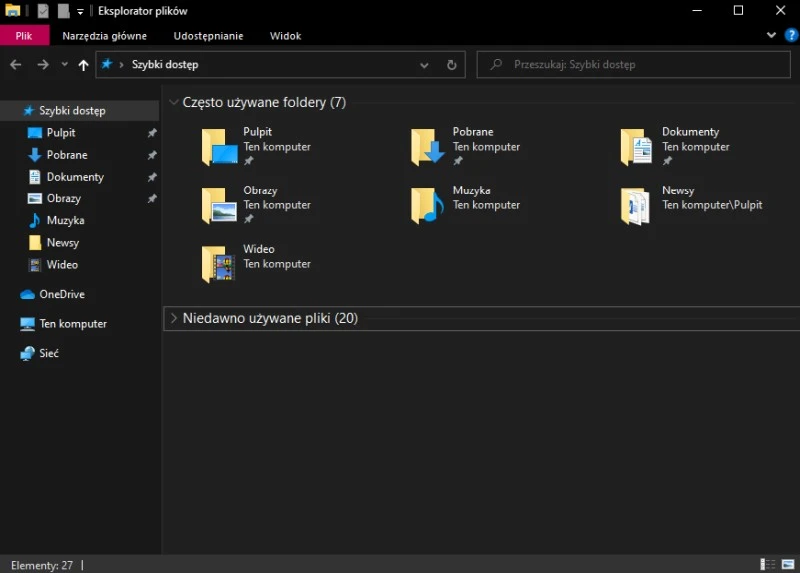Select Wideo in the navigation pane
The image size is (800, 573).
62,264
